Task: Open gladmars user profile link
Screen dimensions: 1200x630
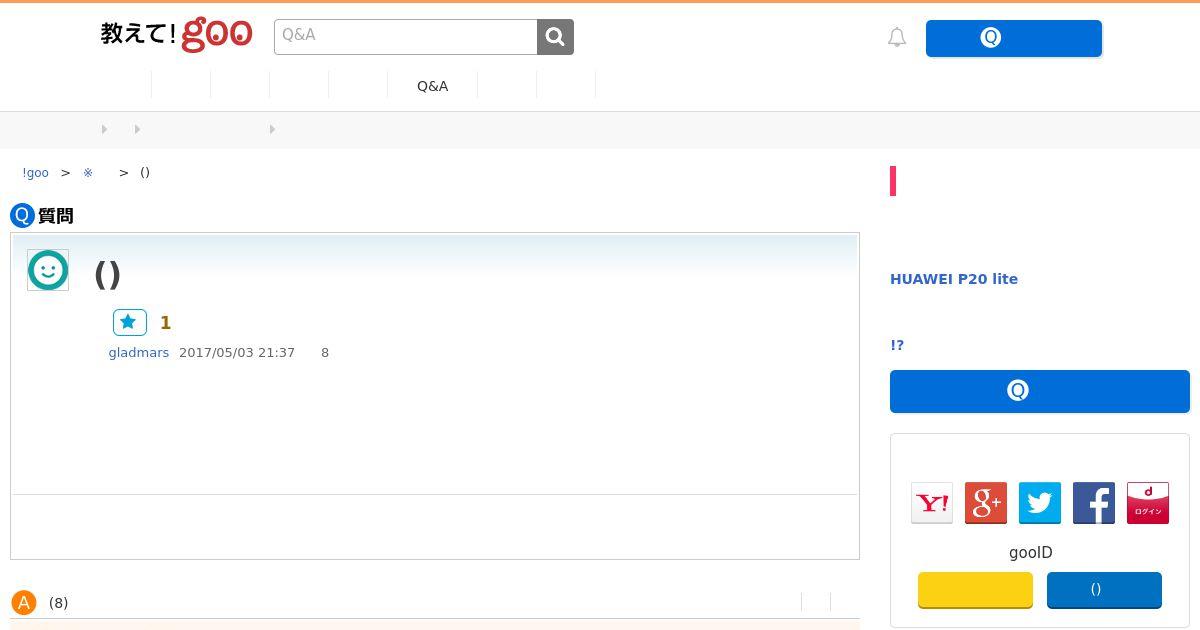Action: 139,353
